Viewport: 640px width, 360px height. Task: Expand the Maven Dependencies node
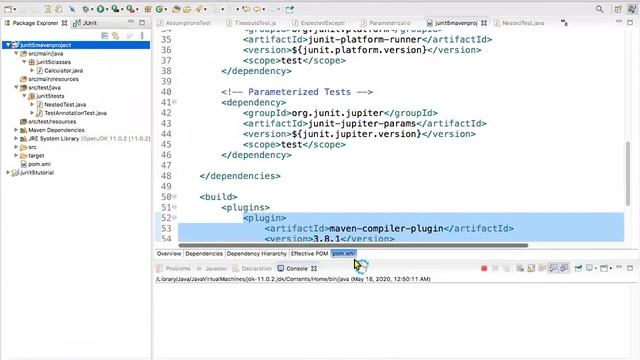(16, 130)
